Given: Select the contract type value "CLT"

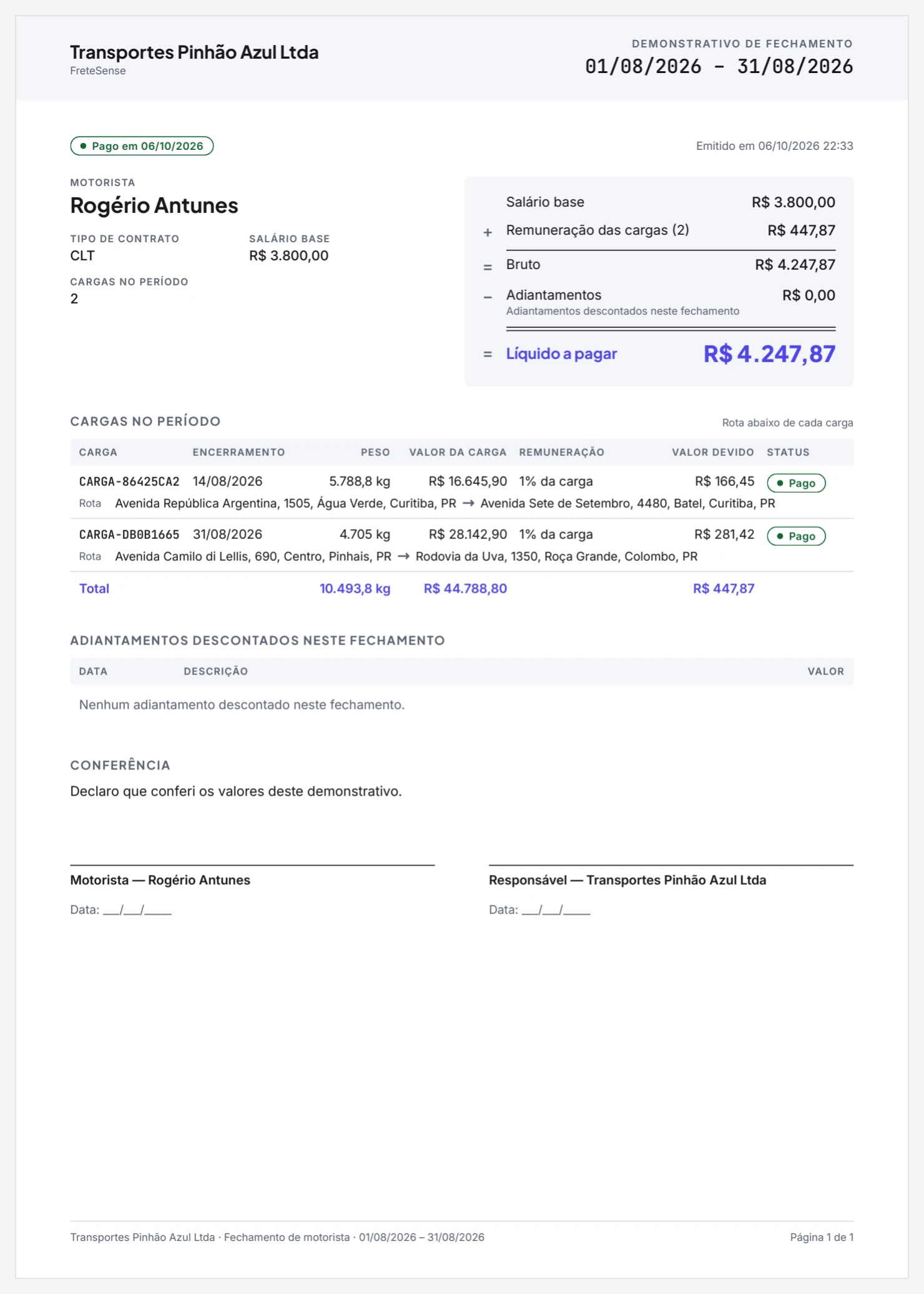Looking at the screenshot, I should coord(82,255).
